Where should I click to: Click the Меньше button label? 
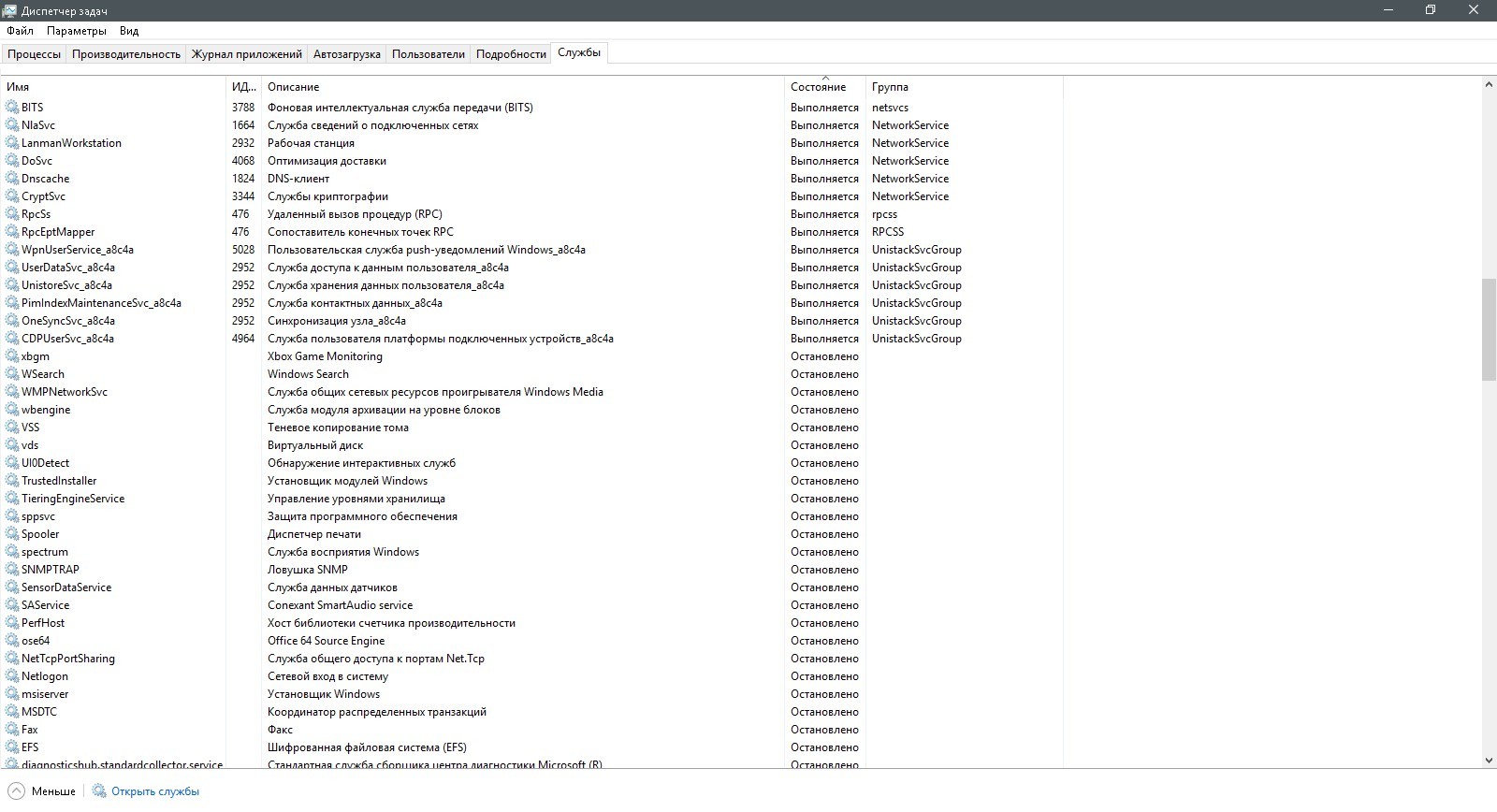point(53,791)
